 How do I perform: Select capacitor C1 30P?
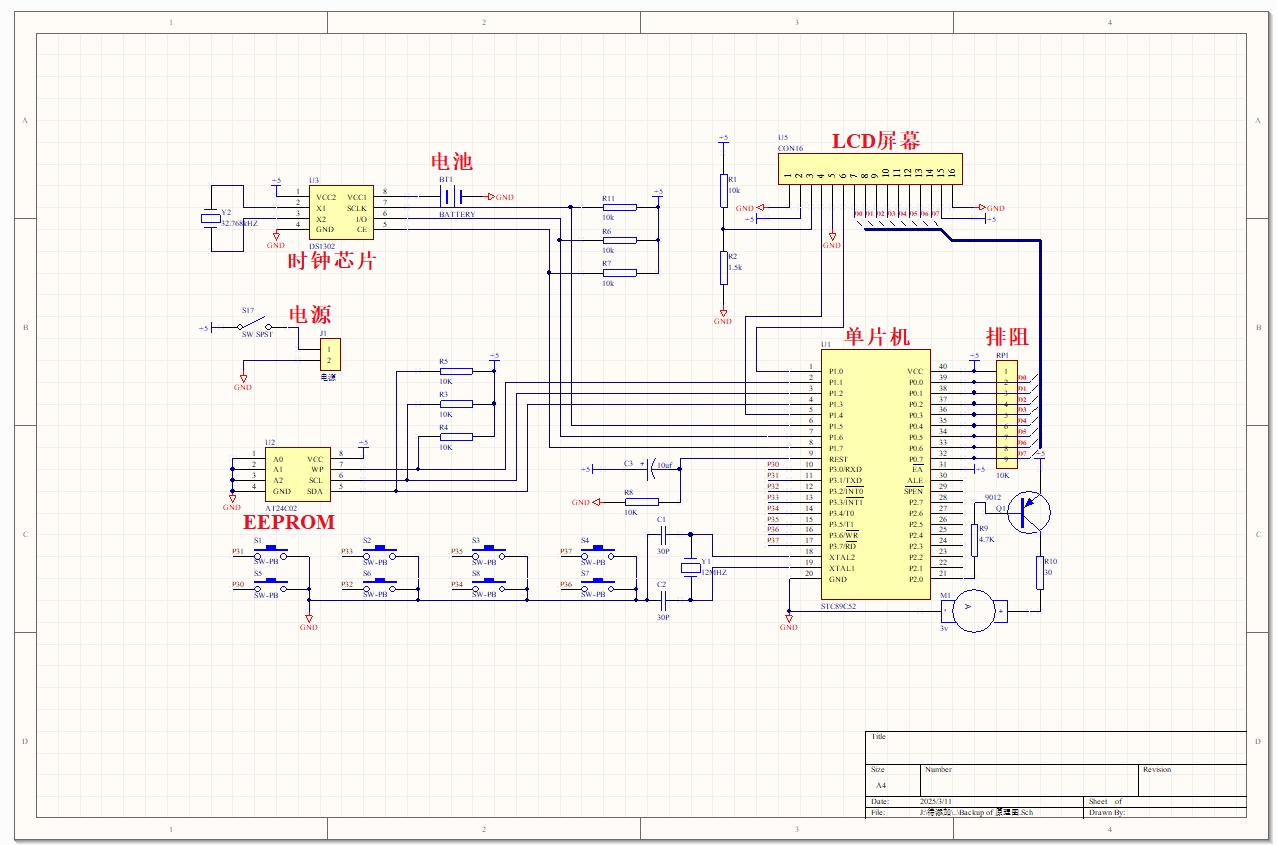[x=663, y=535]
